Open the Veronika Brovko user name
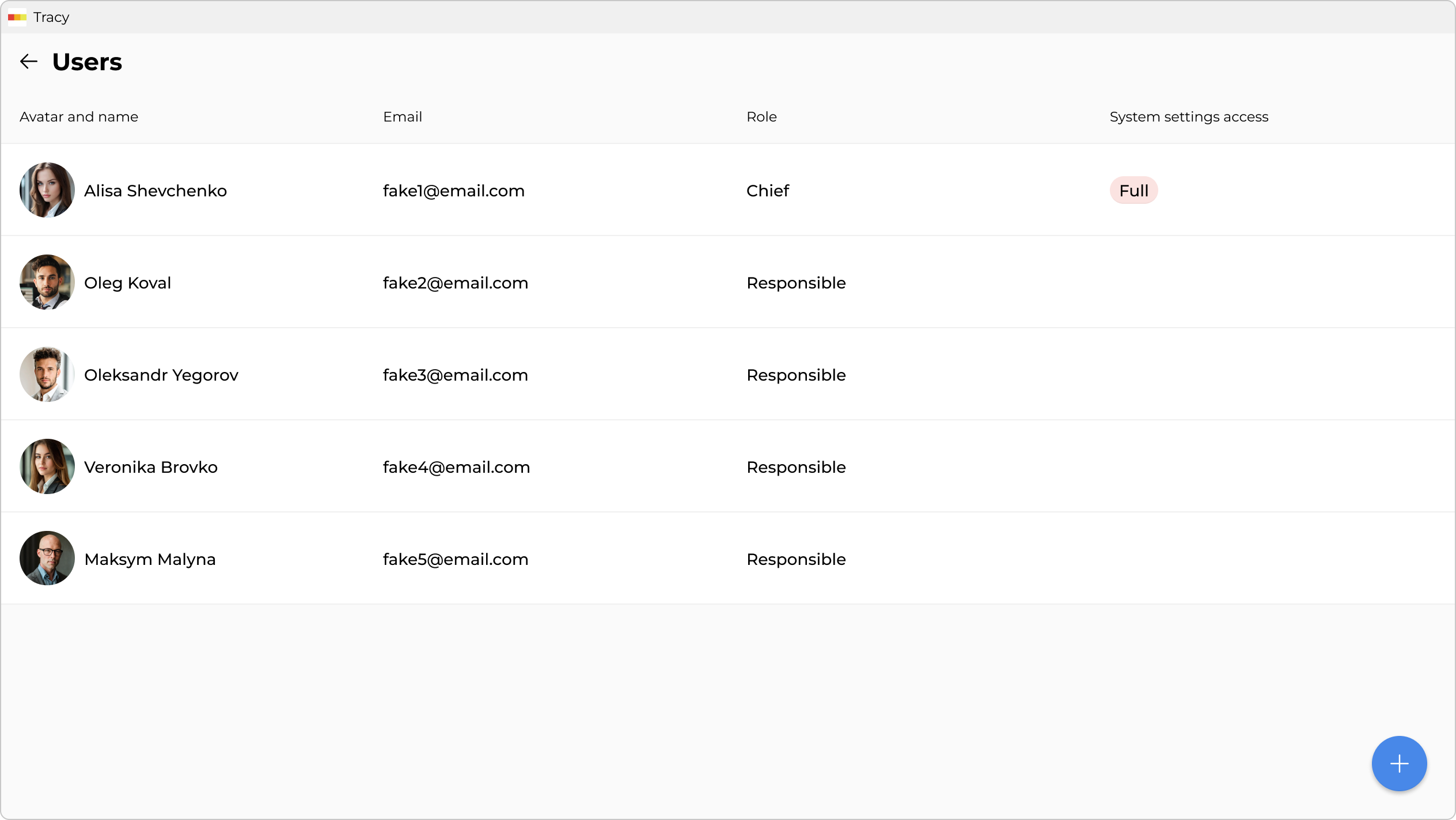 (x=150, y=467)
